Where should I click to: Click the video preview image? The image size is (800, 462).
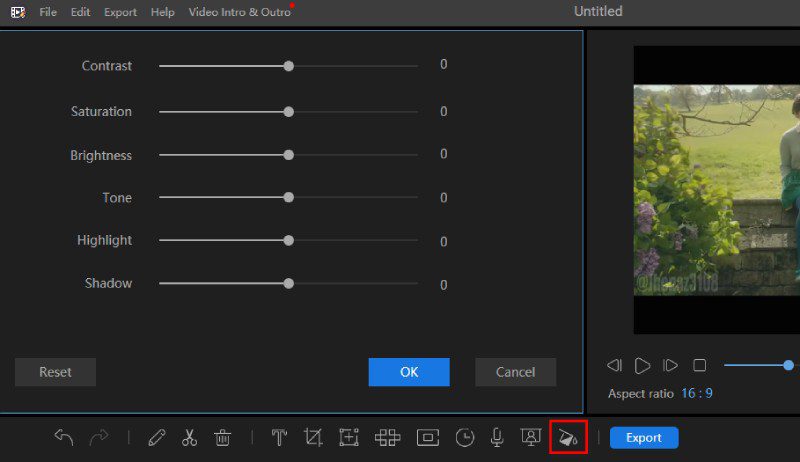pos(716,190)
